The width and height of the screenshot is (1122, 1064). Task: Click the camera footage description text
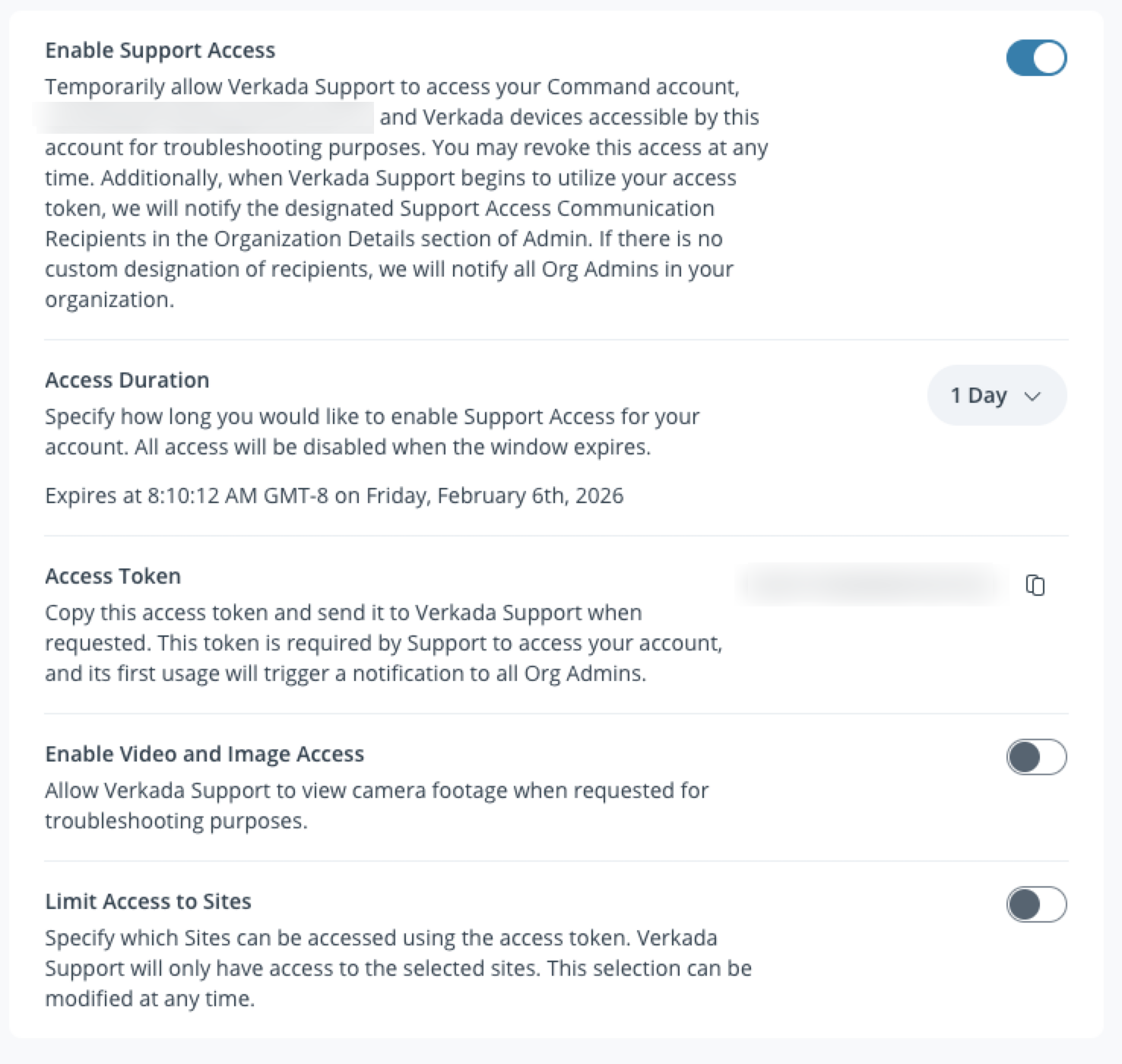coord(376,806)
